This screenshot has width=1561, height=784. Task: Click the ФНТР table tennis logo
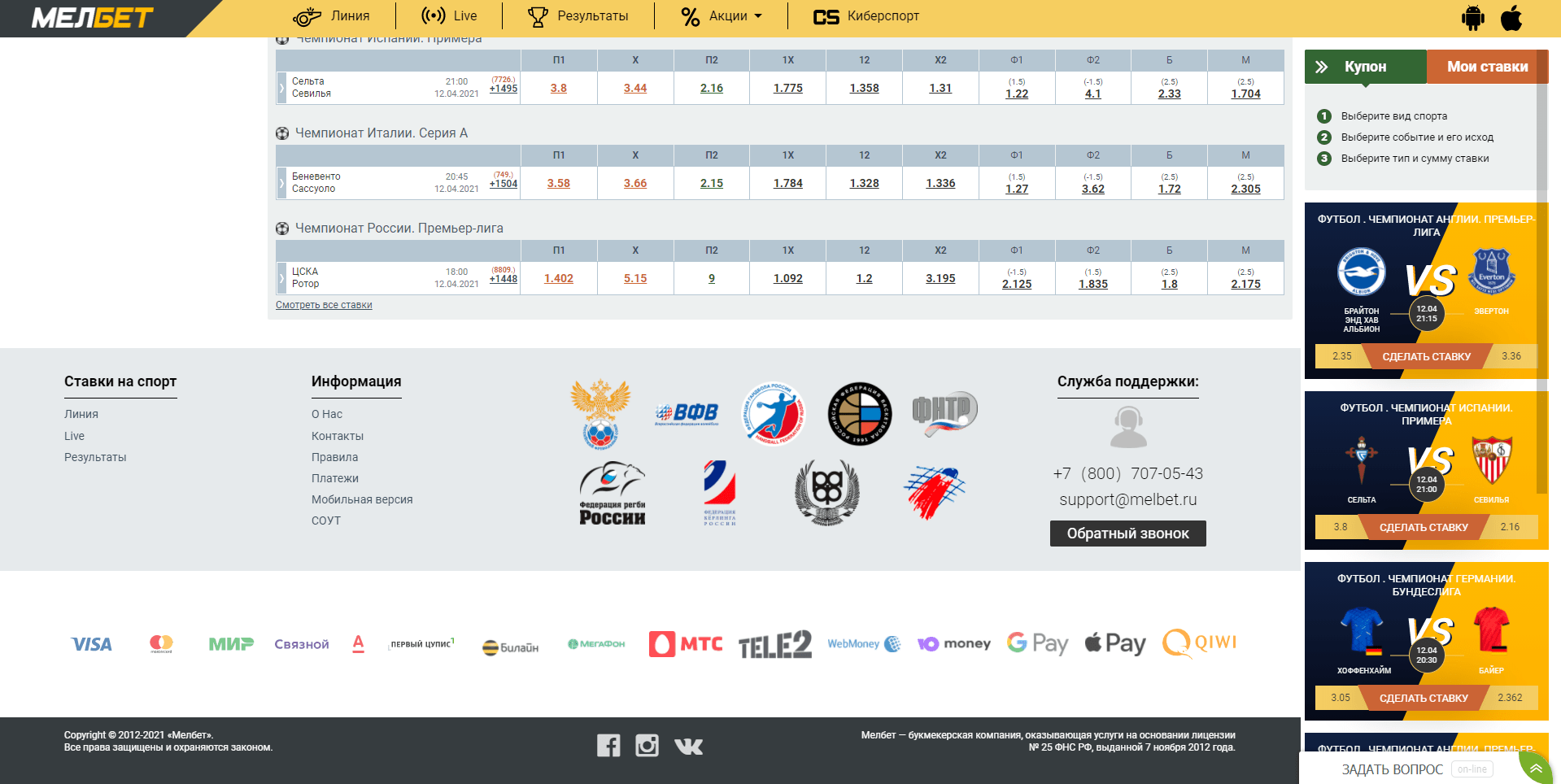944,412
